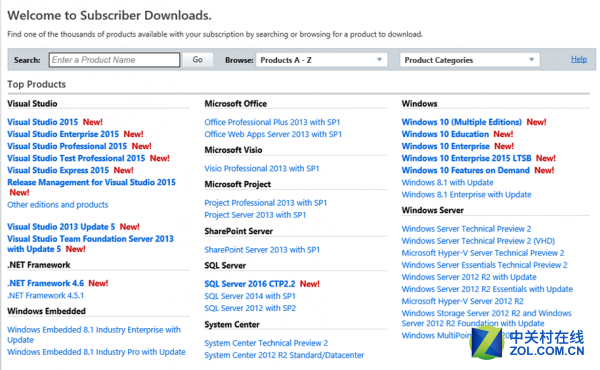Viewport: 600px width, 370px height.
Task: Open SharePoint Server 2013 with SP1
Action: pyautogui.click(x=262, y=250)
